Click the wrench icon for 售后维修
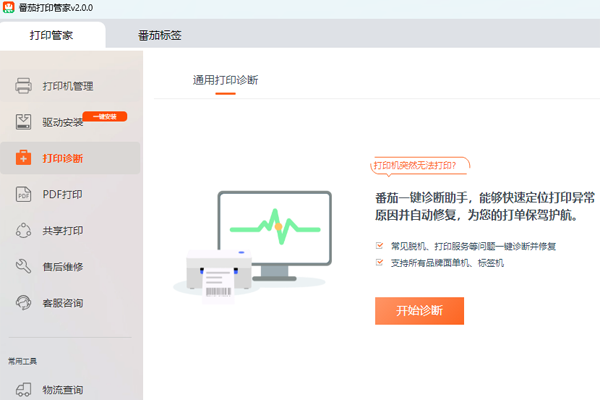Viewport: 600px width, 400px height. (x=24, y=266)
